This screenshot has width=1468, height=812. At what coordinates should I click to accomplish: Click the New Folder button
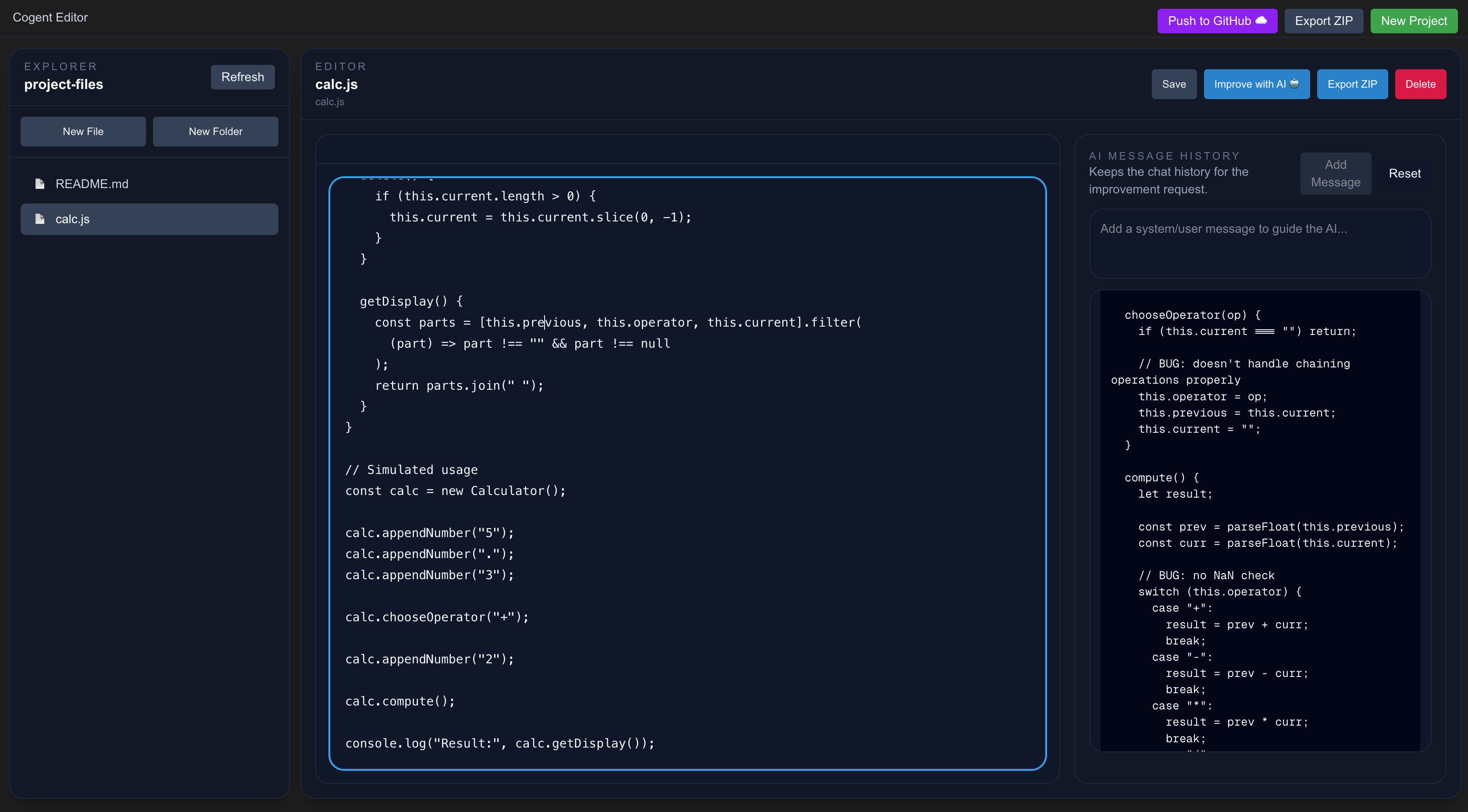coord(215,131)
